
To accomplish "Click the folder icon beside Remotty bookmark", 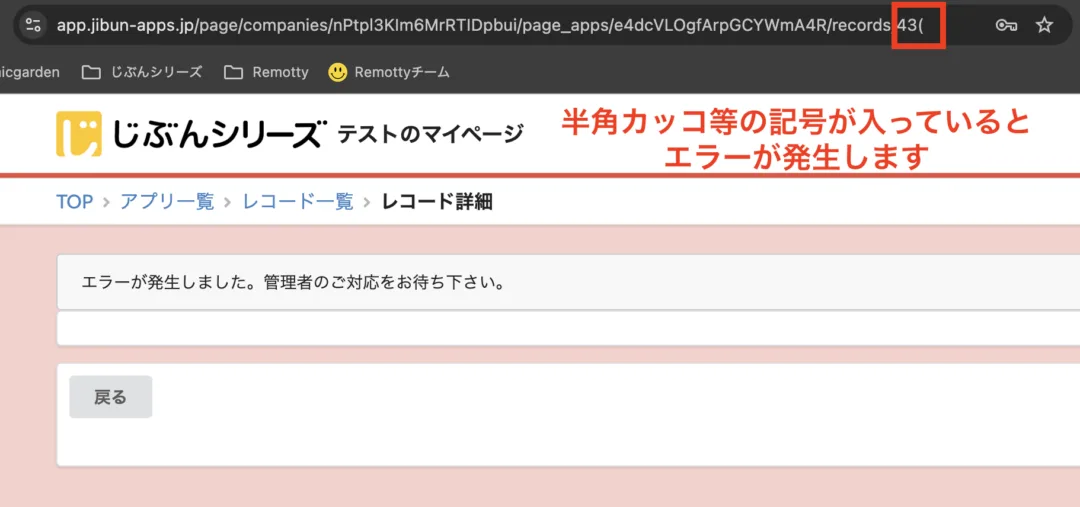I will (x=233, y=72).
